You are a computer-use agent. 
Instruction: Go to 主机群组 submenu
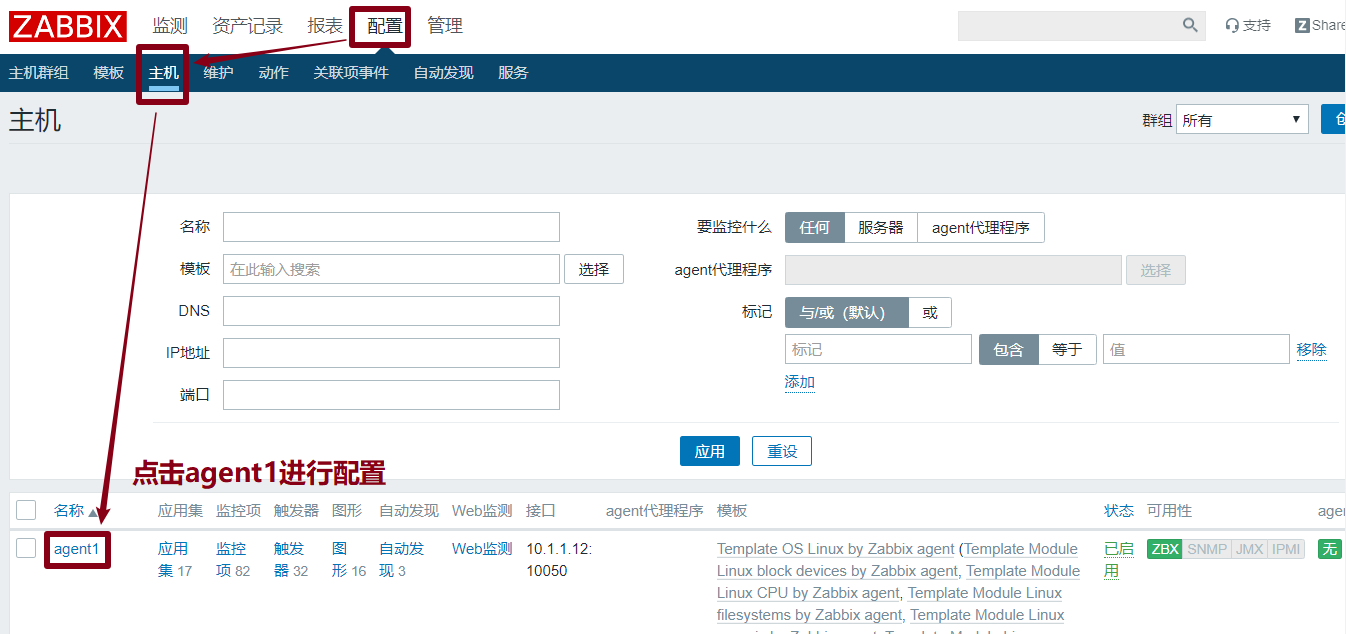point(39,73)
